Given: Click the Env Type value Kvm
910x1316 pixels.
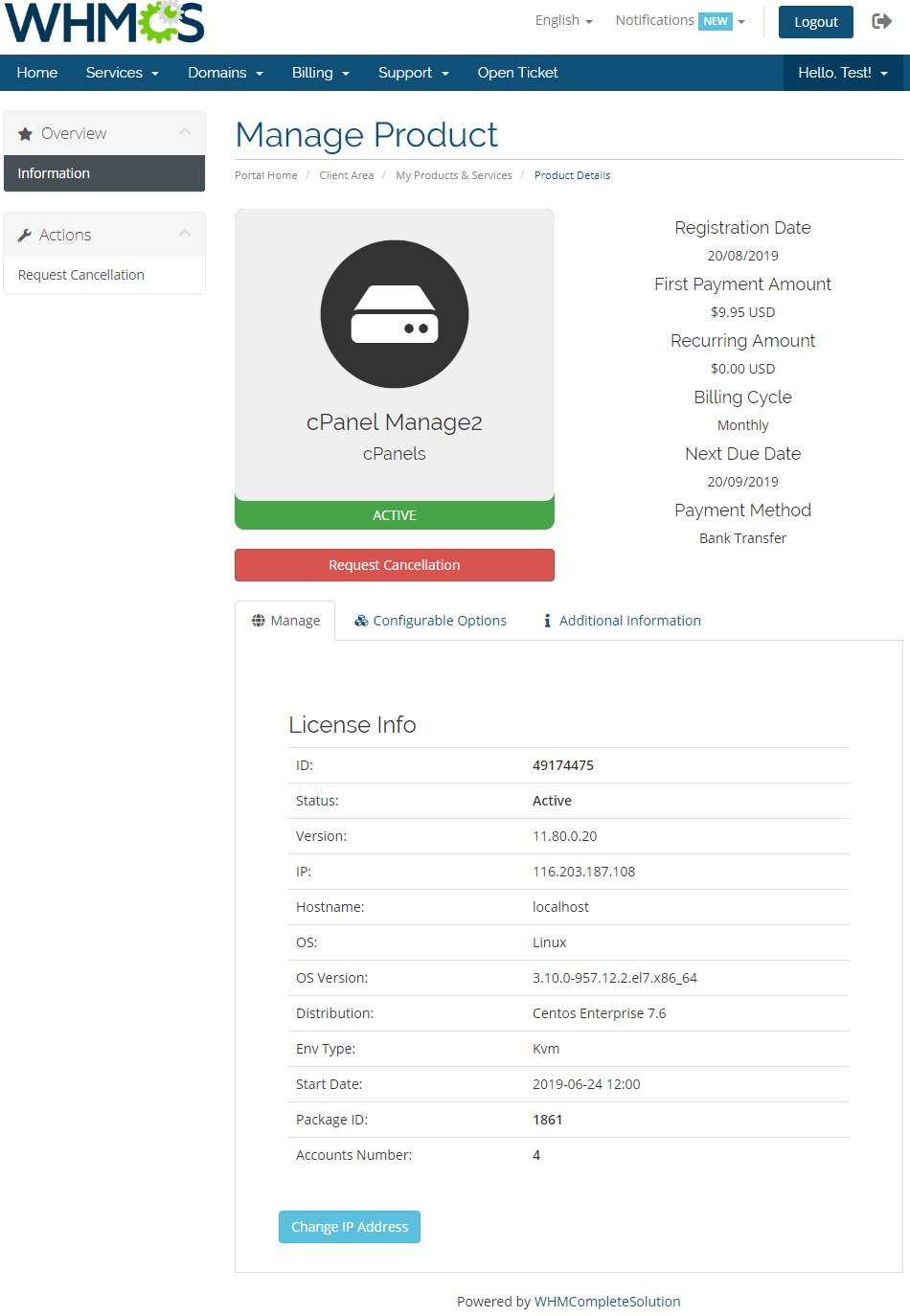Looking at the screenshot, I should [x=546, y=1049].
